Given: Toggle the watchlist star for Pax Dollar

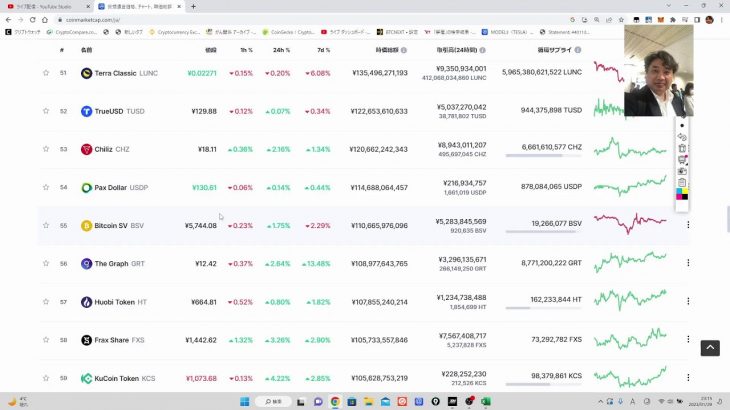Looking at the screenshot, I should tap(46, 187).
